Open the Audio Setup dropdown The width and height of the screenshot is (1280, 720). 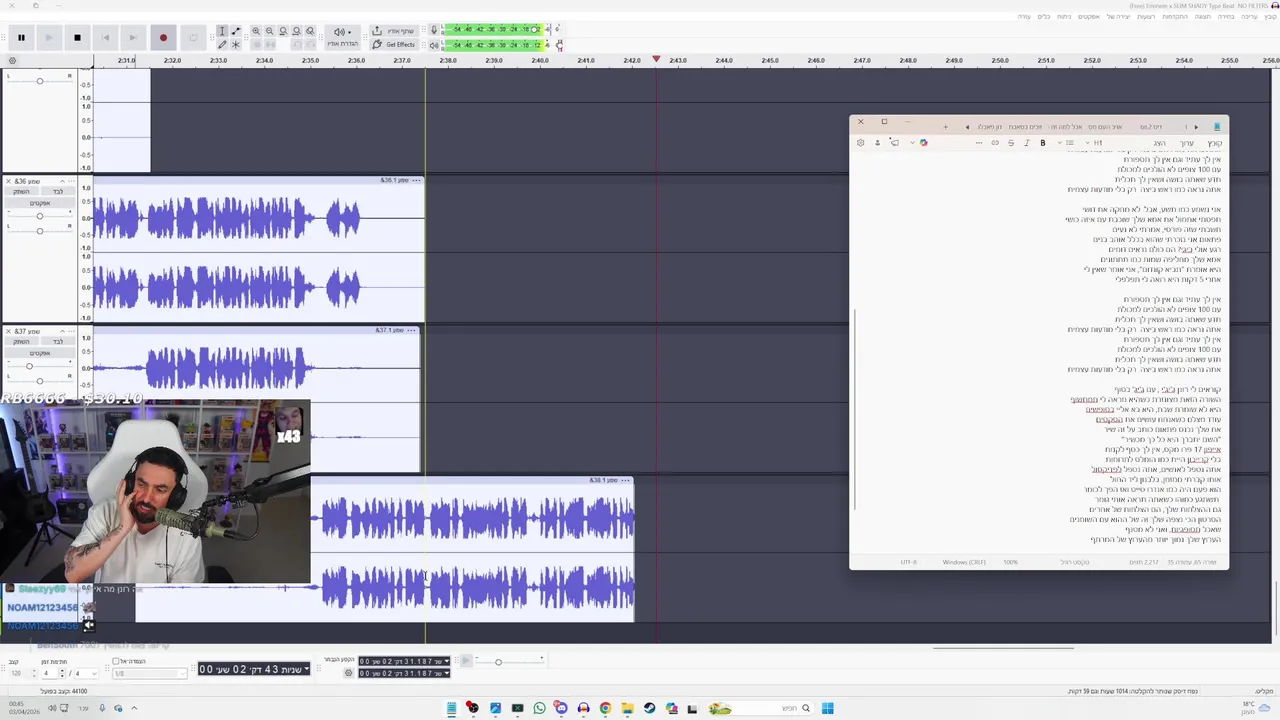tap(343, 37)
